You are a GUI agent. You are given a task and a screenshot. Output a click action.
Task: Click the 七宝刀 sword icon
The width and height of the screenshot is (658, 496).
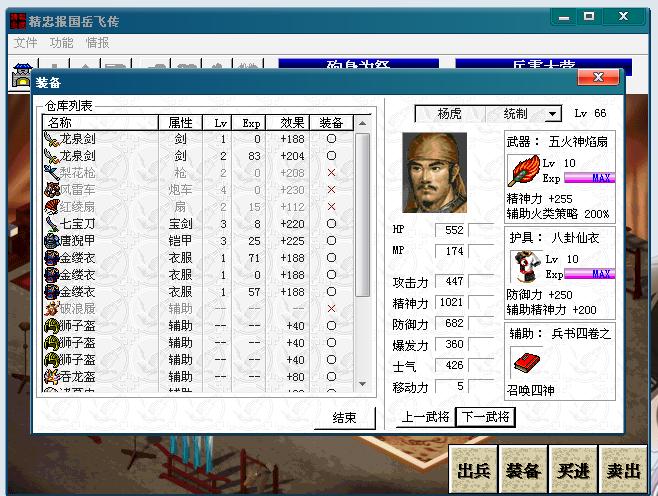[52, 224]
